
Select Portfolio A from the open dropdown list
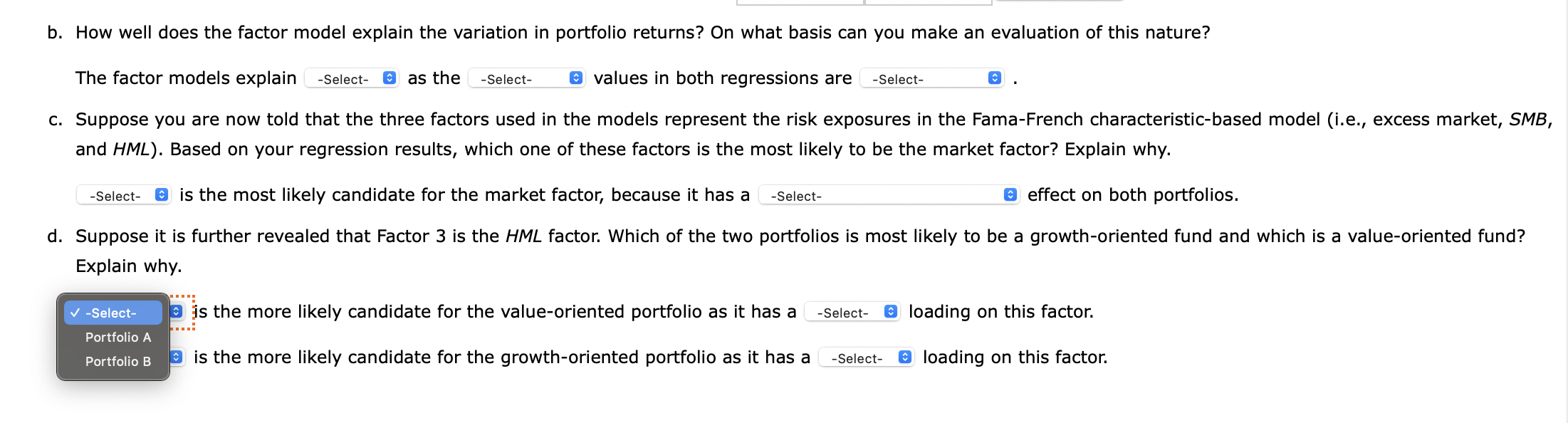tap(117, 338)
